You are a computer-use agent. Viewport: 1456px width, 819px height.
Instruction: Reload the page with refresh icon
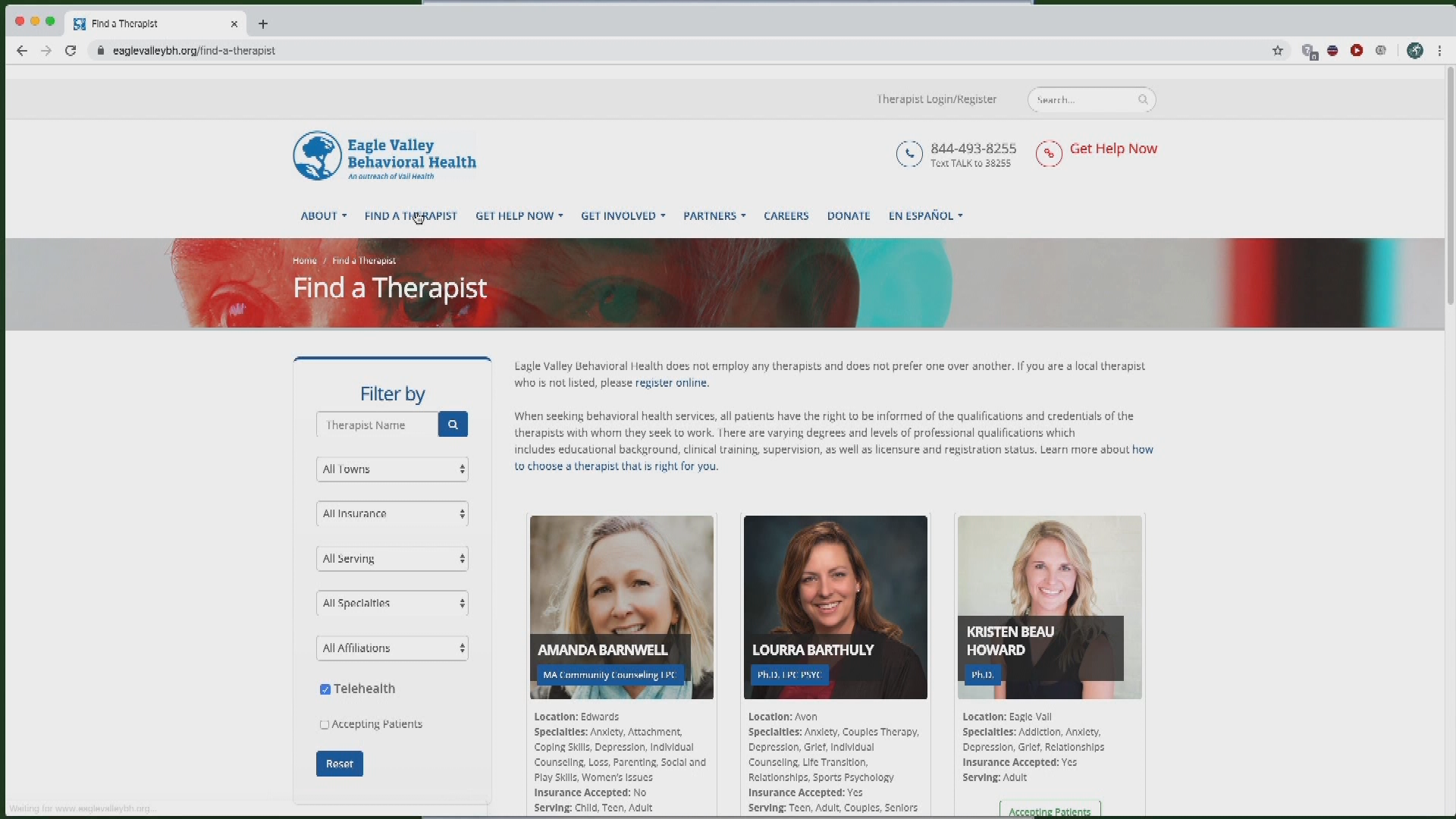pos(71,51)
